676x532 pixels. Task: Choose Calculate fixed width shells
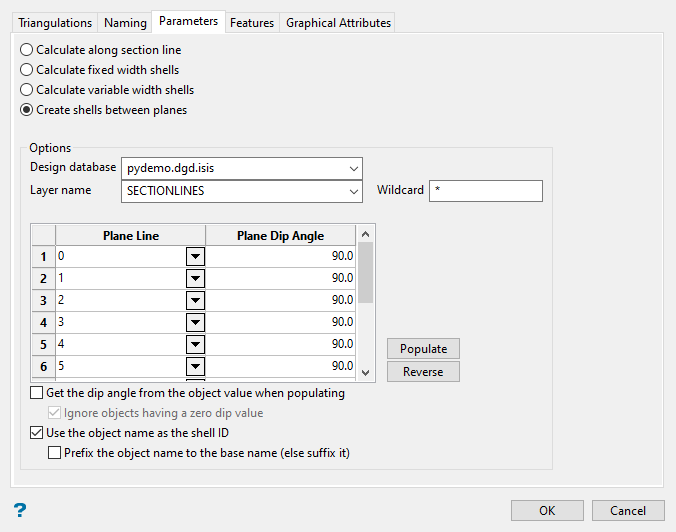click(27, 70)
